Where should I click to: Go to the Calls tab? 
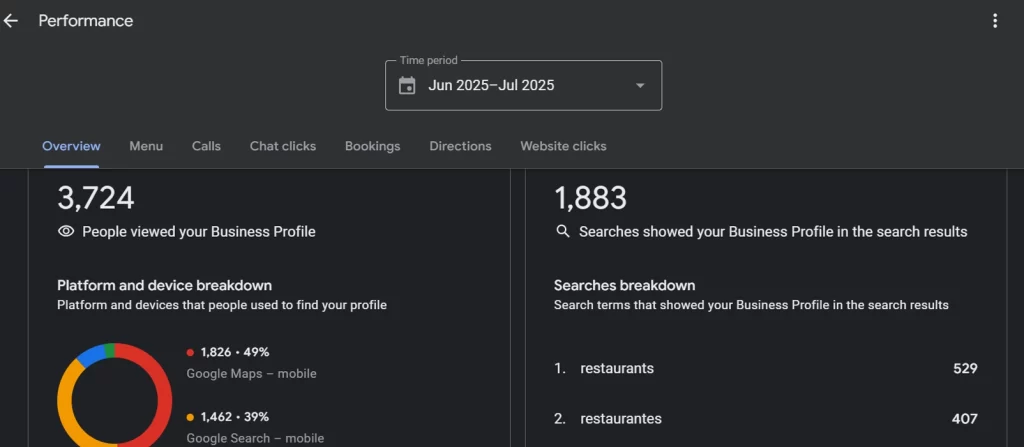coord(206,146)
